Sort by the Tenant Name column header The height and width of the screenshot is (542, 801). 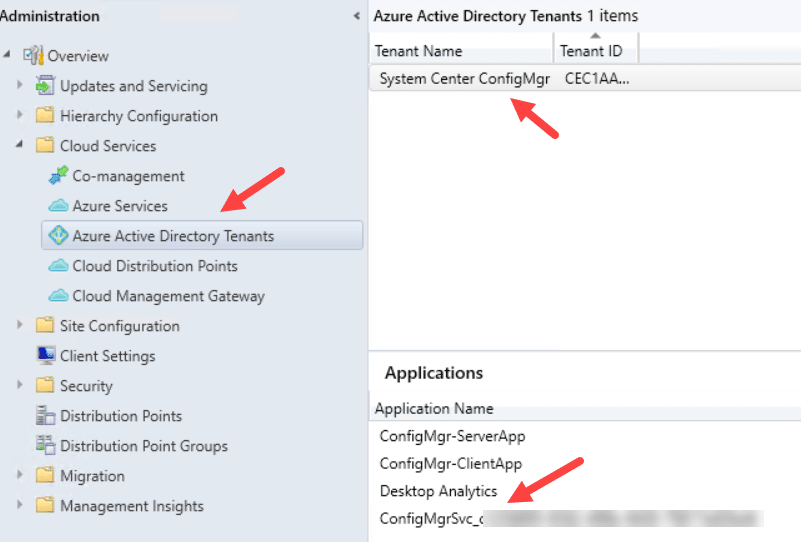(x=461, y=51)
